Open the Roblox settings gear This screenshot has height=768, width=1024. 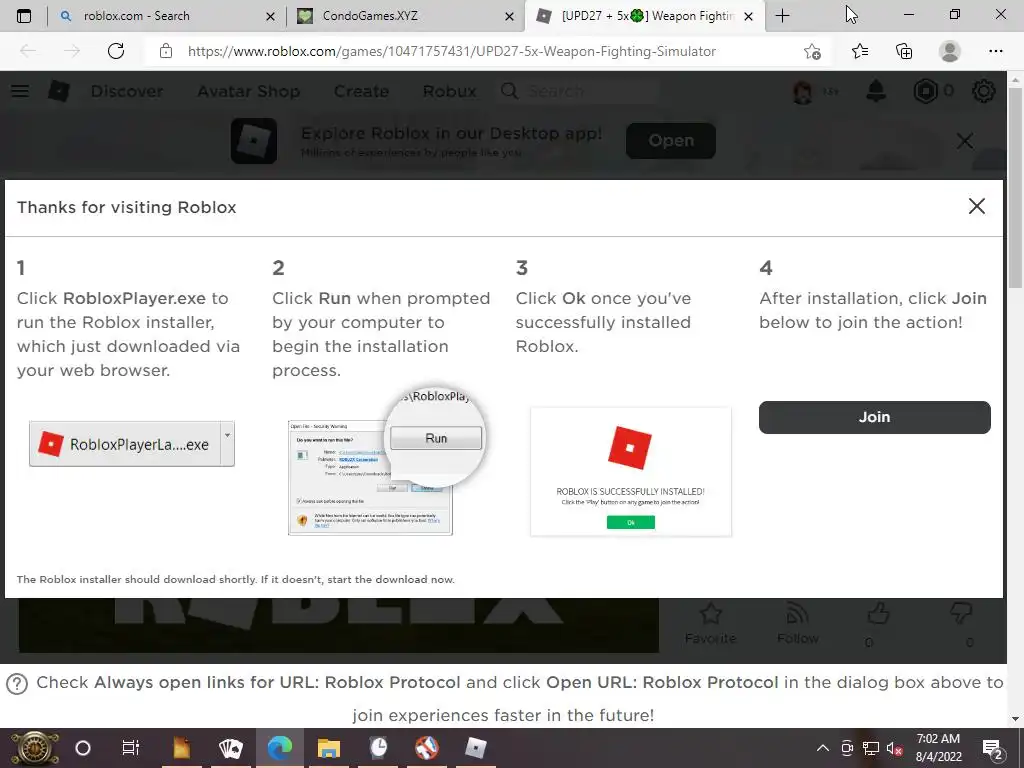(984, 91)
